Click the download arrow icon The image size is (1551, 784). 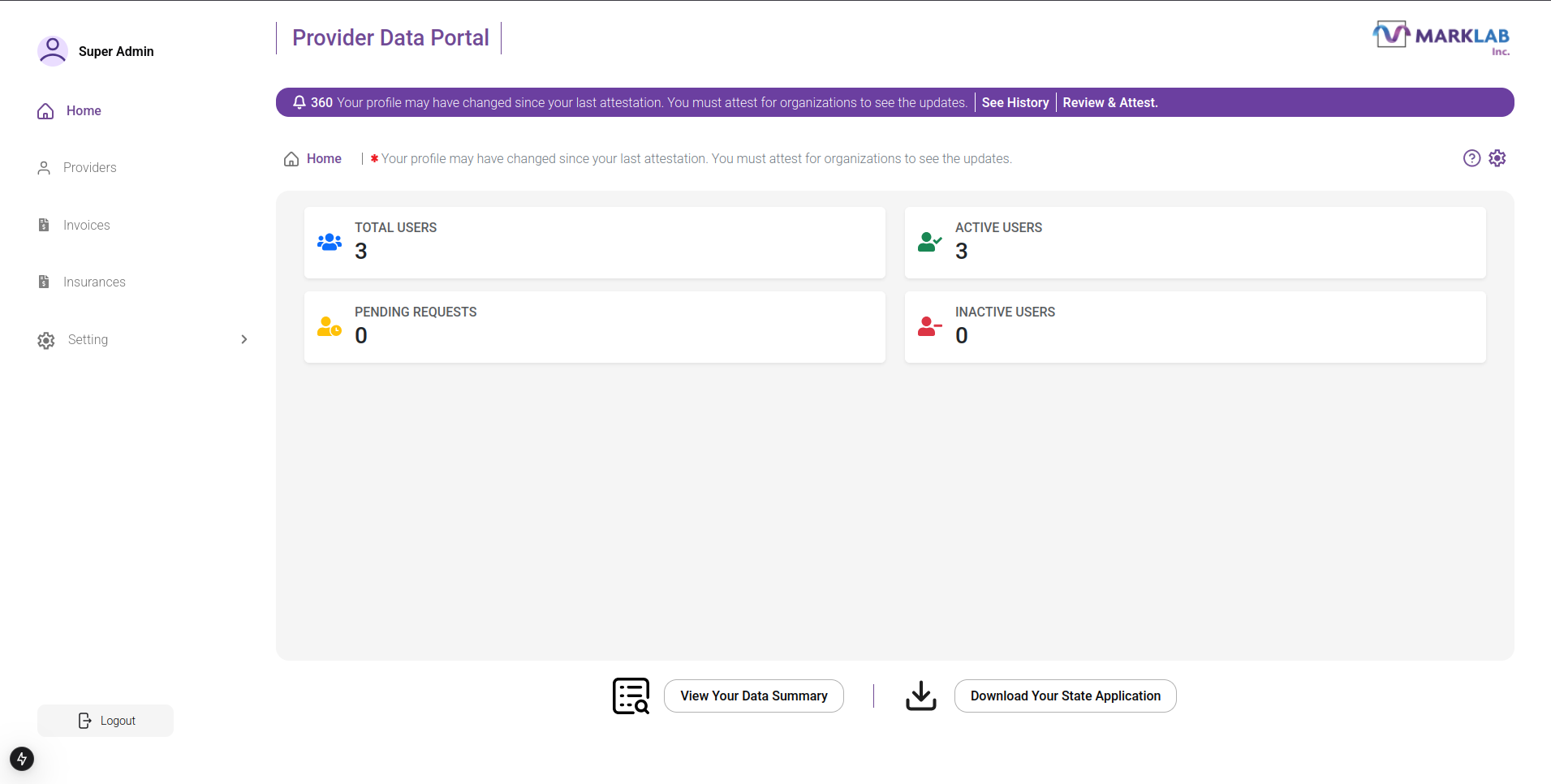[920, 696]
